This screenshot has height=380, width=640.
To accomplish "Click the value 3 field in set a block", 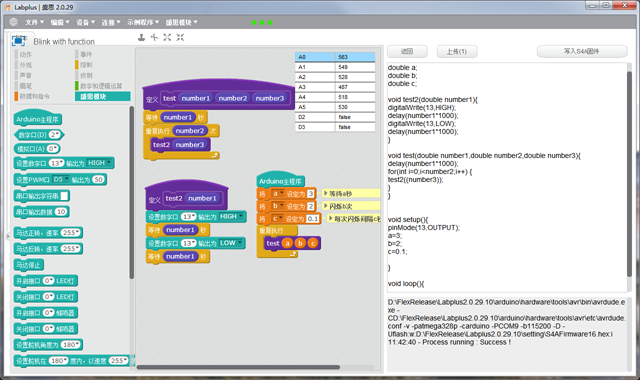I will [311, 193].
